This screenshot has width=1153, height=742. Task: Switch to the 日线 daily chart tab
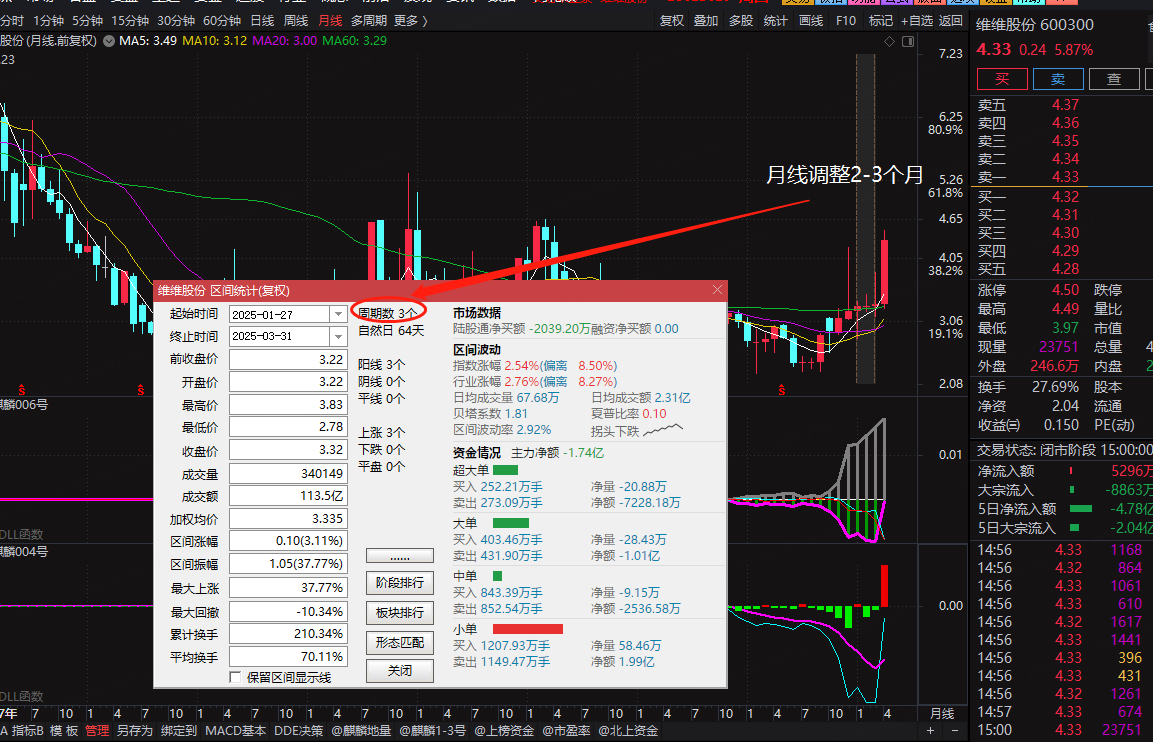[262, 21]
